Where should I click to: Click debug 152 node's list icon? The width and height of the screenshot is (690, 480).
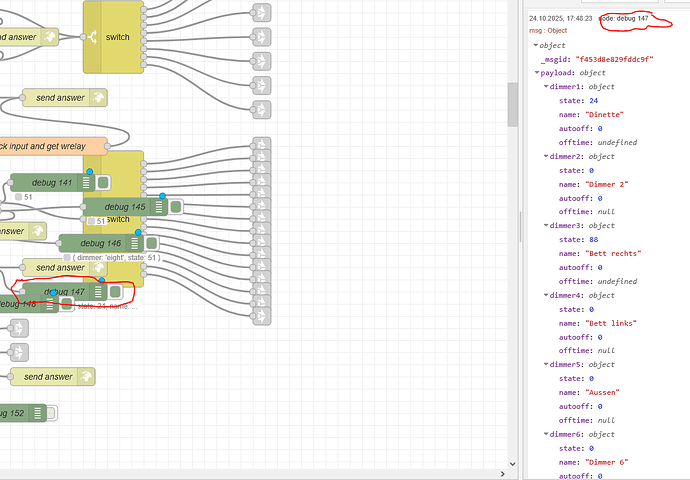tap(37, 413)
